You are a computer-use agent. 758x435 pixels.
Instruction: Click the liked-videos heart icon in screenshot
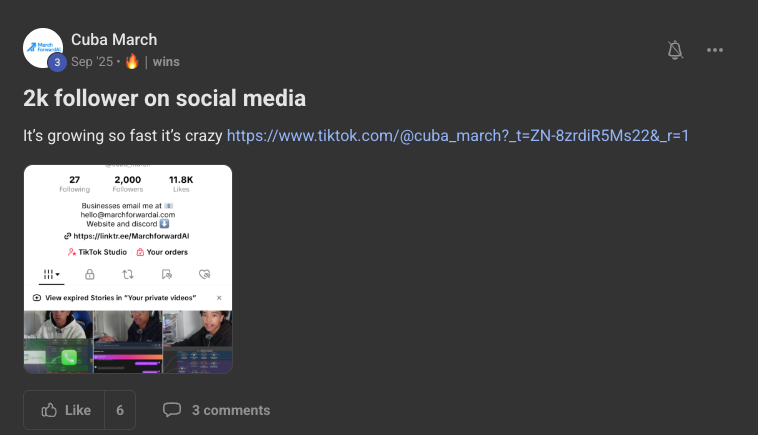(204, 273)
